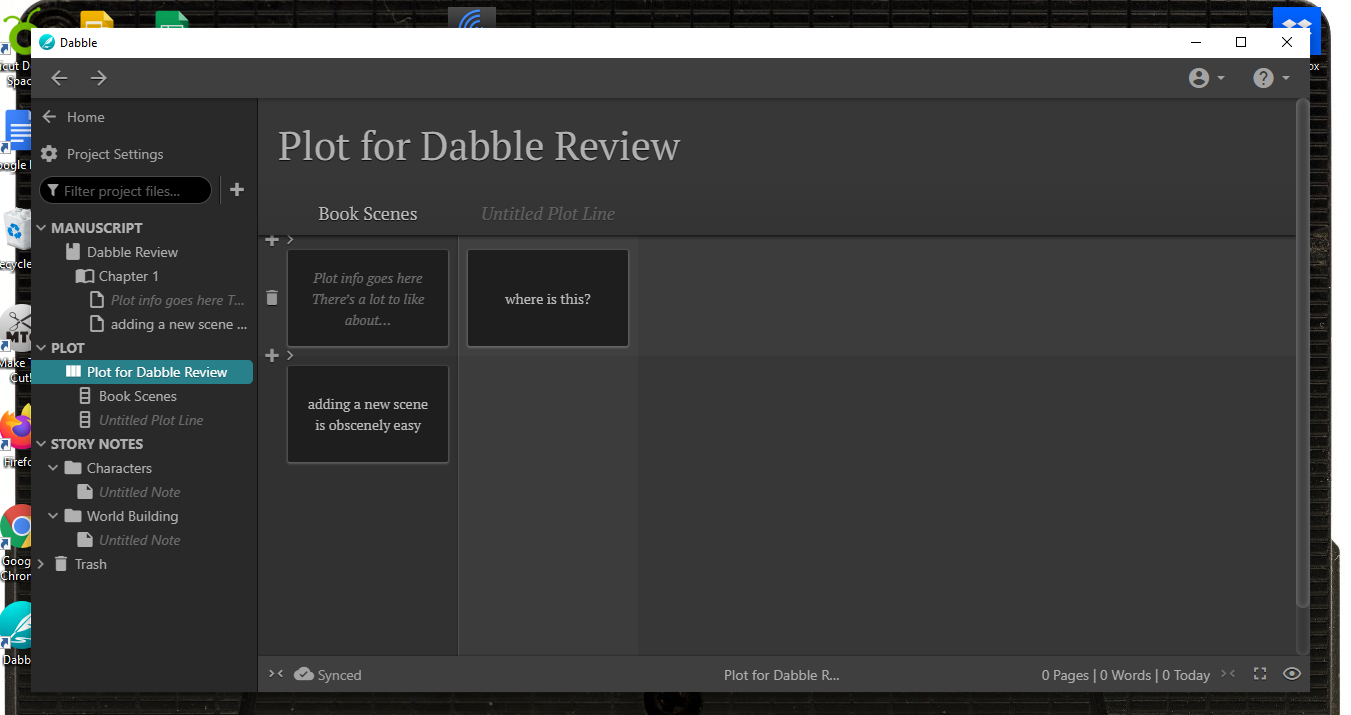This screenshot has width=1351, height=715.
Task: Delete scene using the trash can icon
Action: [272, 298]
